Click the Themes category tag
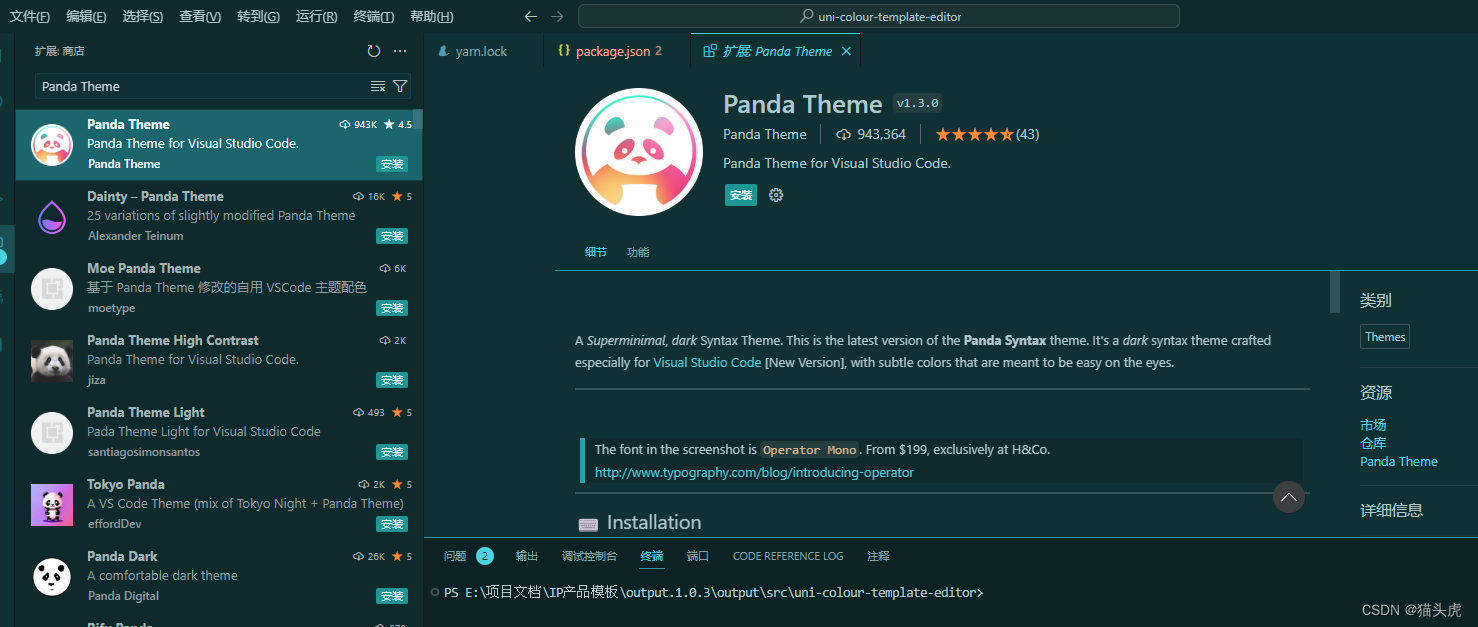1478x627 pixels. (1384, 336)
